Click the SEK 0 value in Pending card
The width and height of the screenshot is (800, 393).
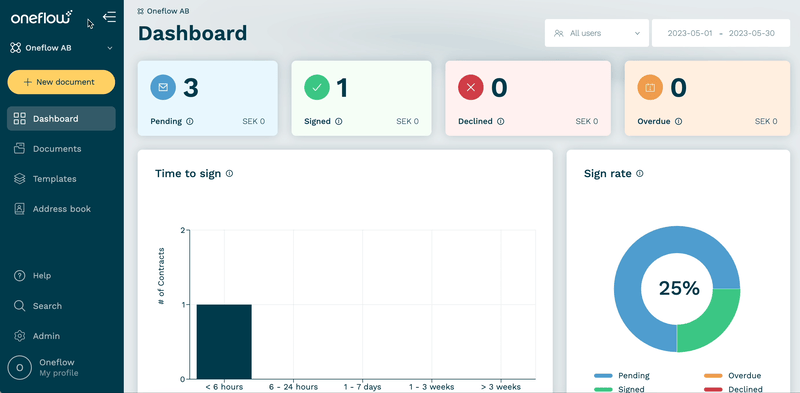coord(254,121)
